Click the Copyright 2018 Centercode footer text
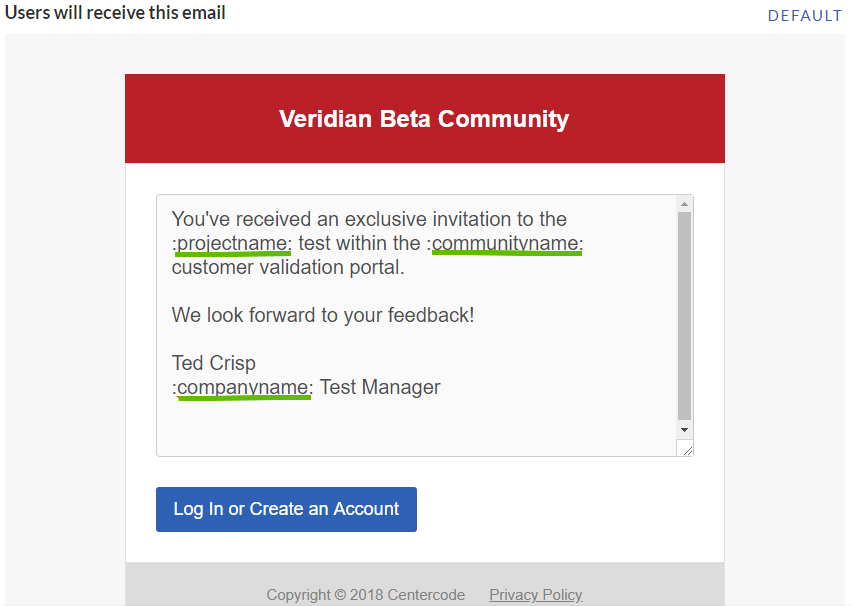852x606 pixels. pyautogui.click(x=365, y=595)
